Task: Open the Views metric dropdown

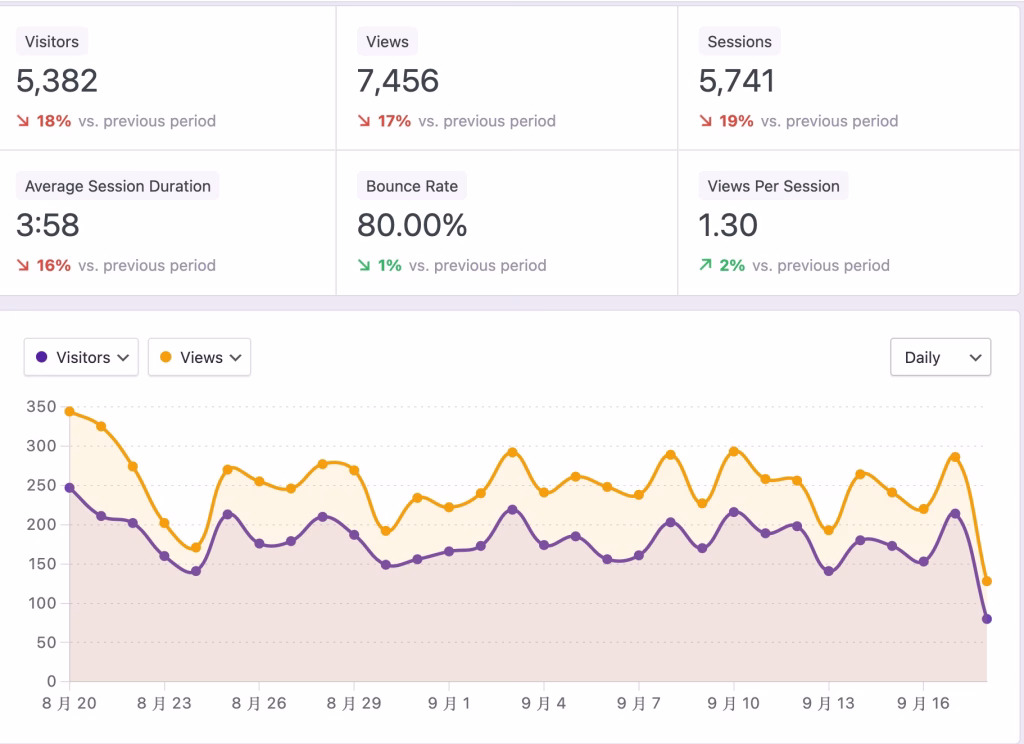Action: tap(199, 357)
